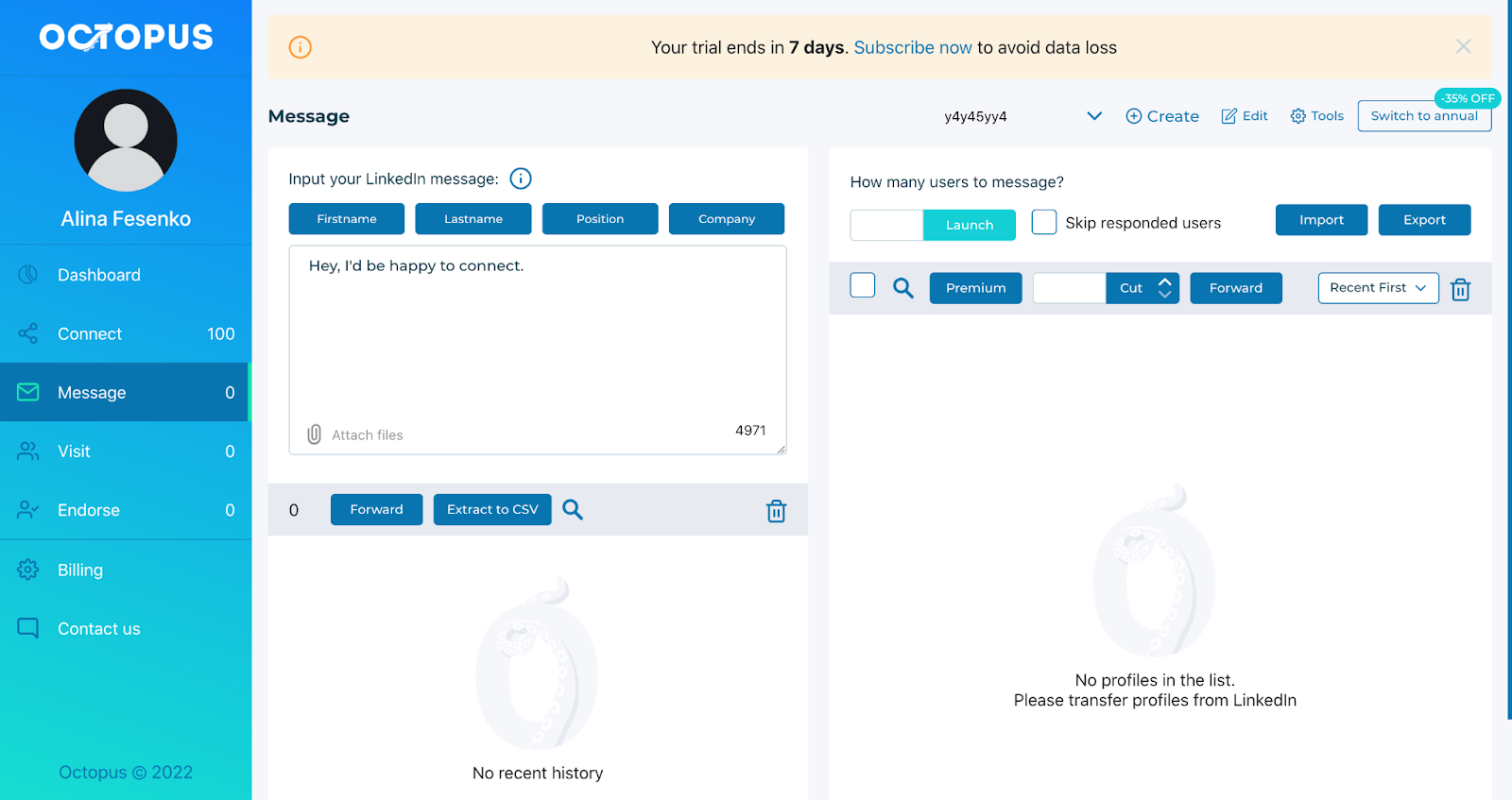Click the Attach files paperclip icon

pos(315,434)
